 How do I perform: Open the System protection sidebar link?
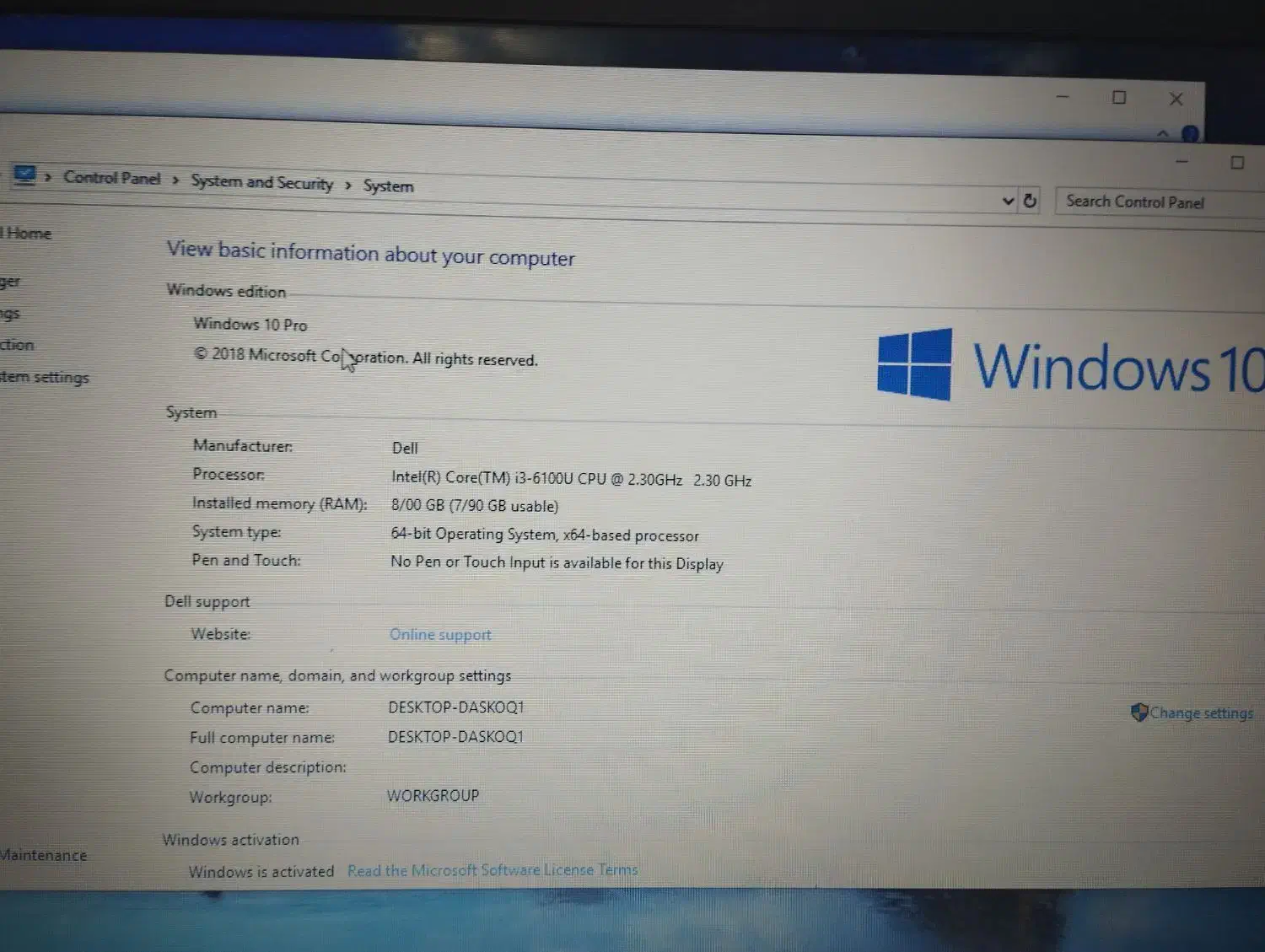tap(17, 345)
